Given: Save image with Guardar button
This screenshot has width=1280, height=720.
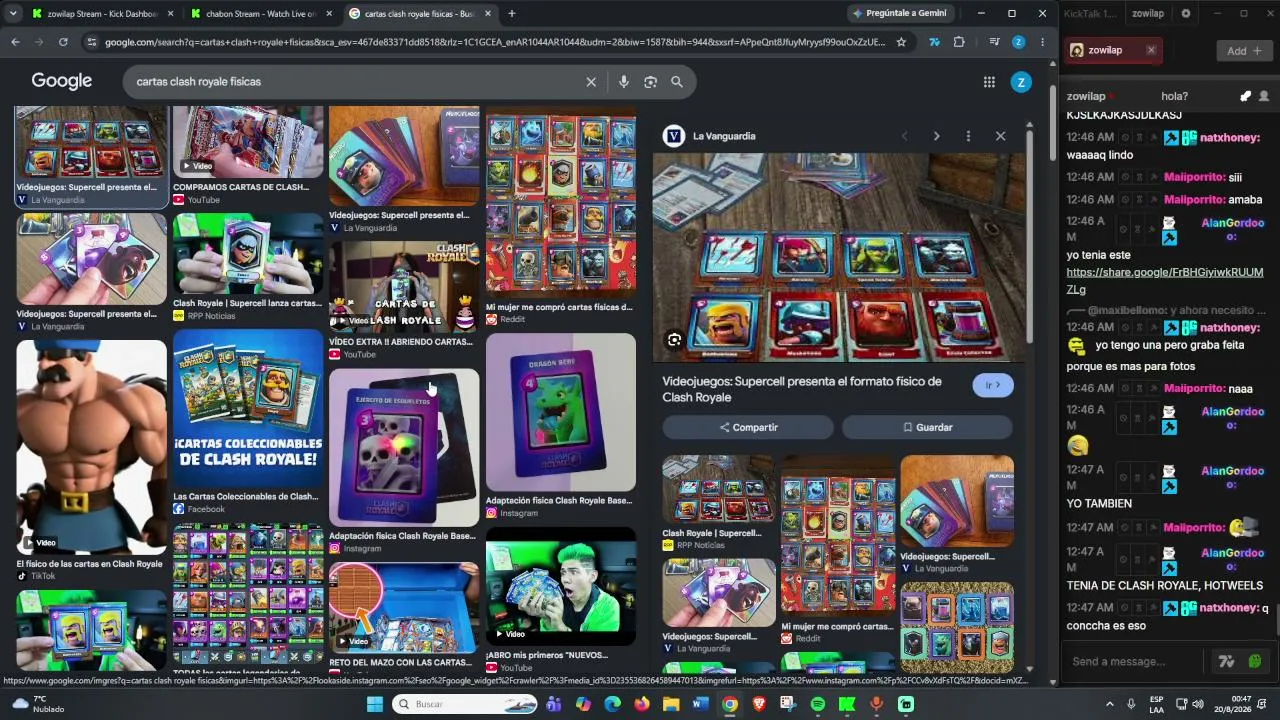Looking at the screenshot, I should 927,427.
